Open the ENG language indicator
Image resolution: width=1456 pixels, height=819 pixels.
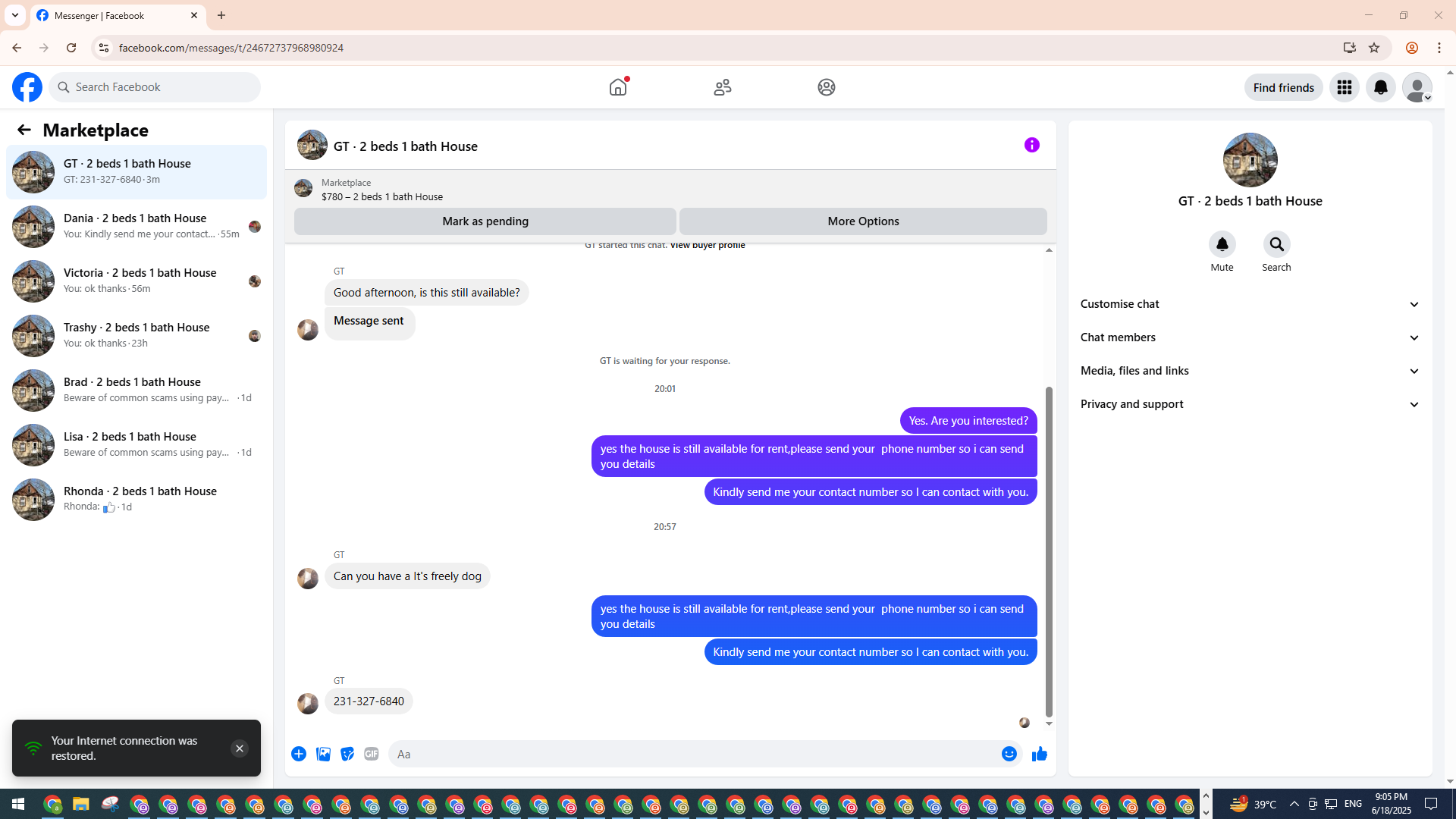pos(1354,804)
